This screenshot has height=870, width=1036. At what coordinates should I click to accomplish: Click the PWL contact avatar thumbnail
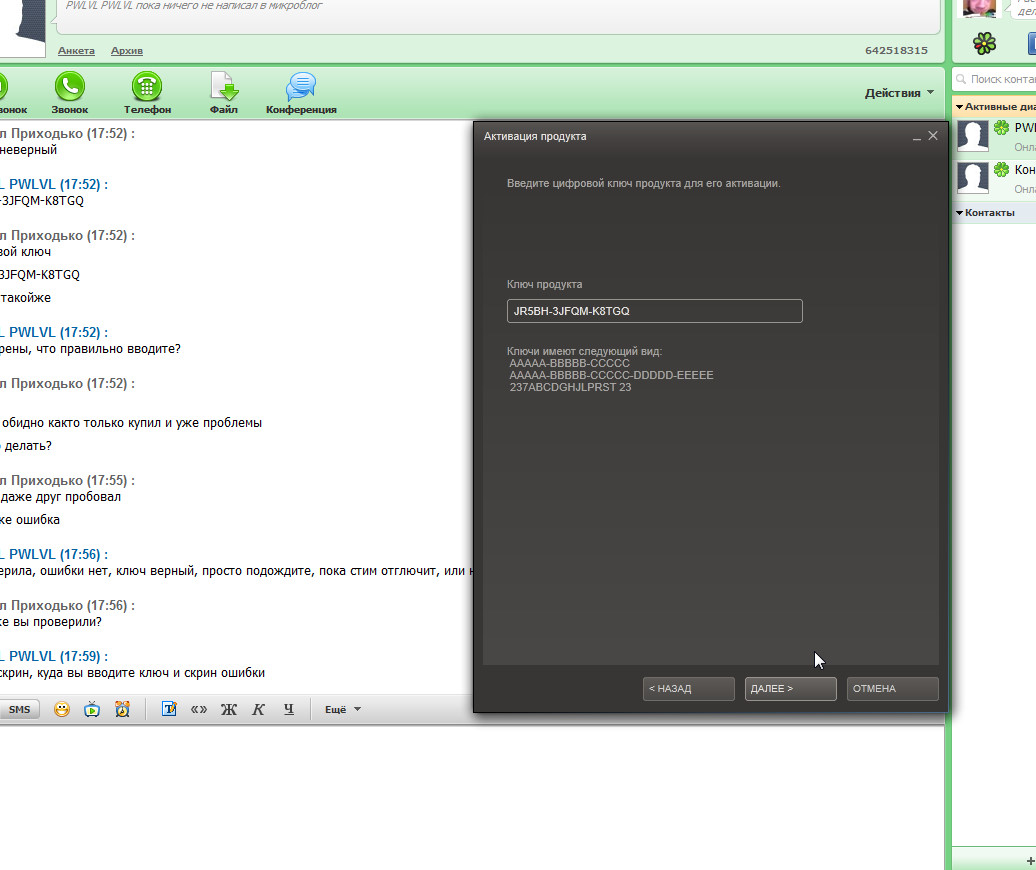[x=973, y=136]
